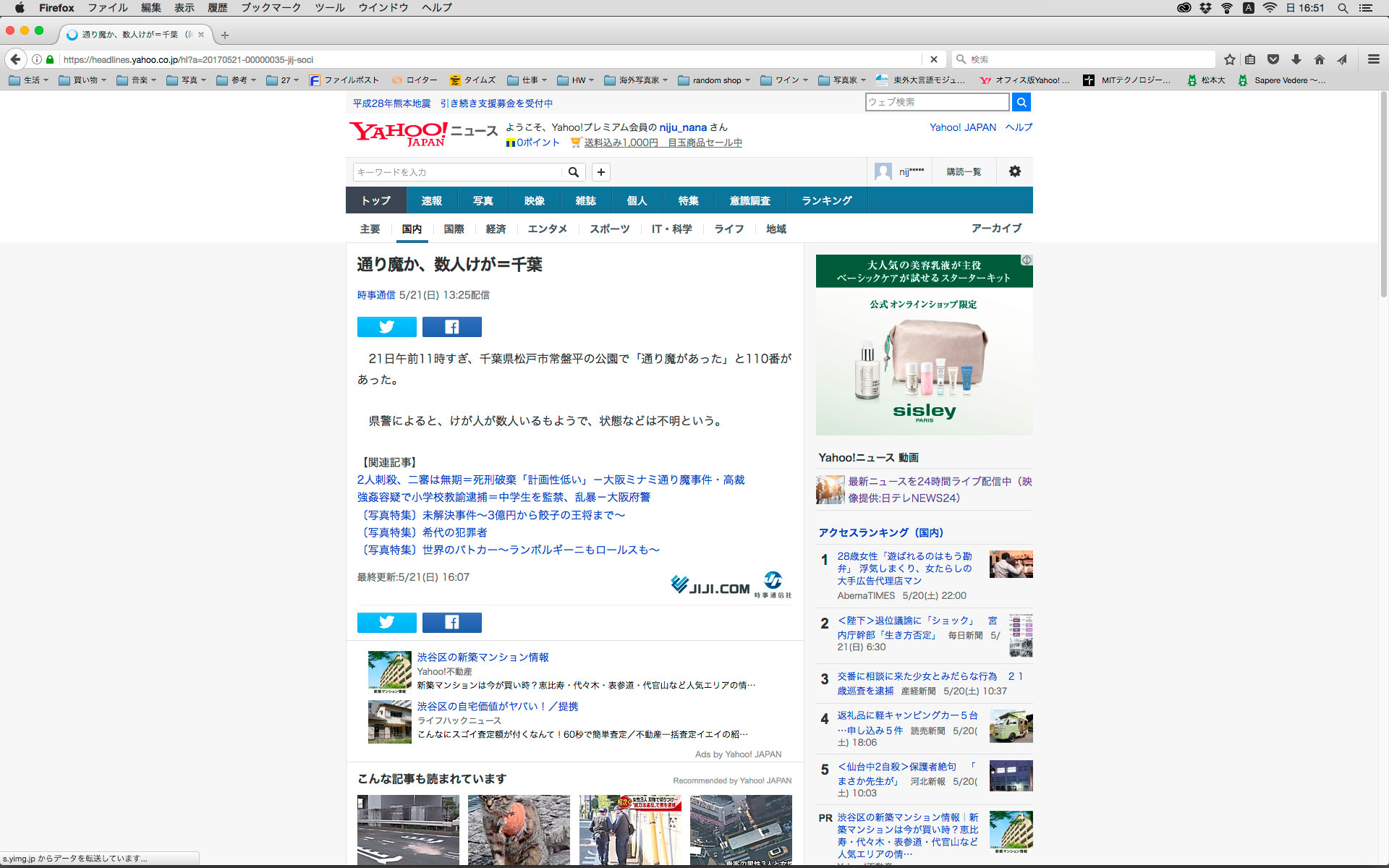Share article via Facebook button under headline
Screen dimensions: 1389x868
pyautogui.click(x=451, y=327)
